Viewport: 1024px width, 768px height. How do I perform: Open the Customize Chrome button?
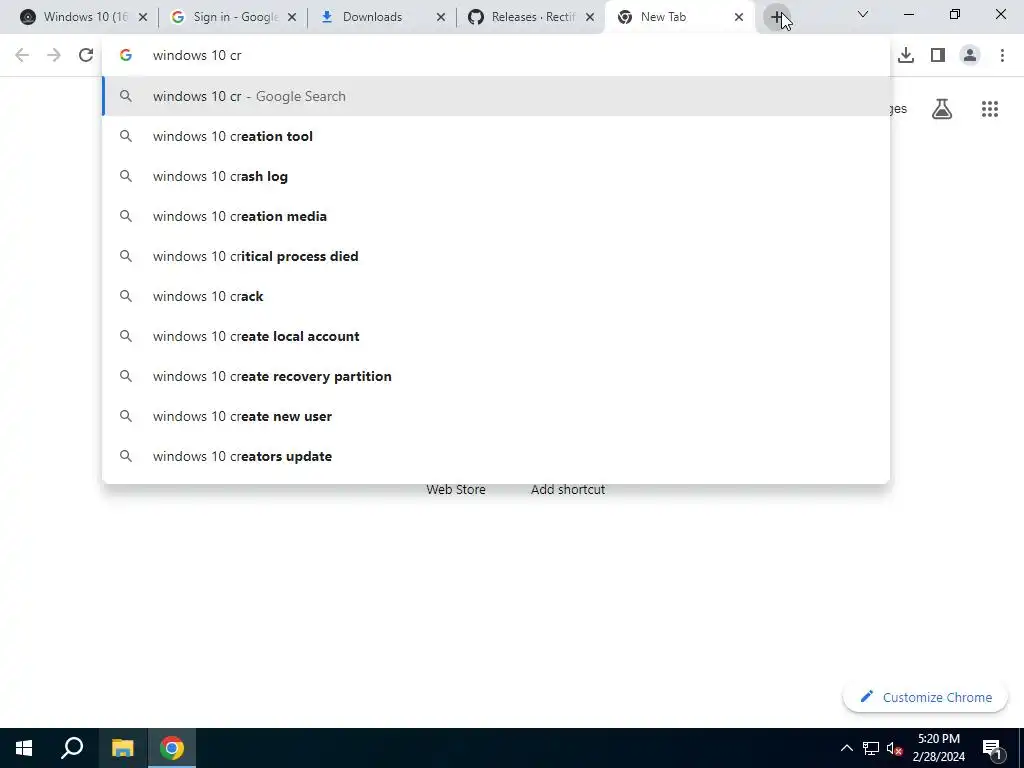(925, 697)
